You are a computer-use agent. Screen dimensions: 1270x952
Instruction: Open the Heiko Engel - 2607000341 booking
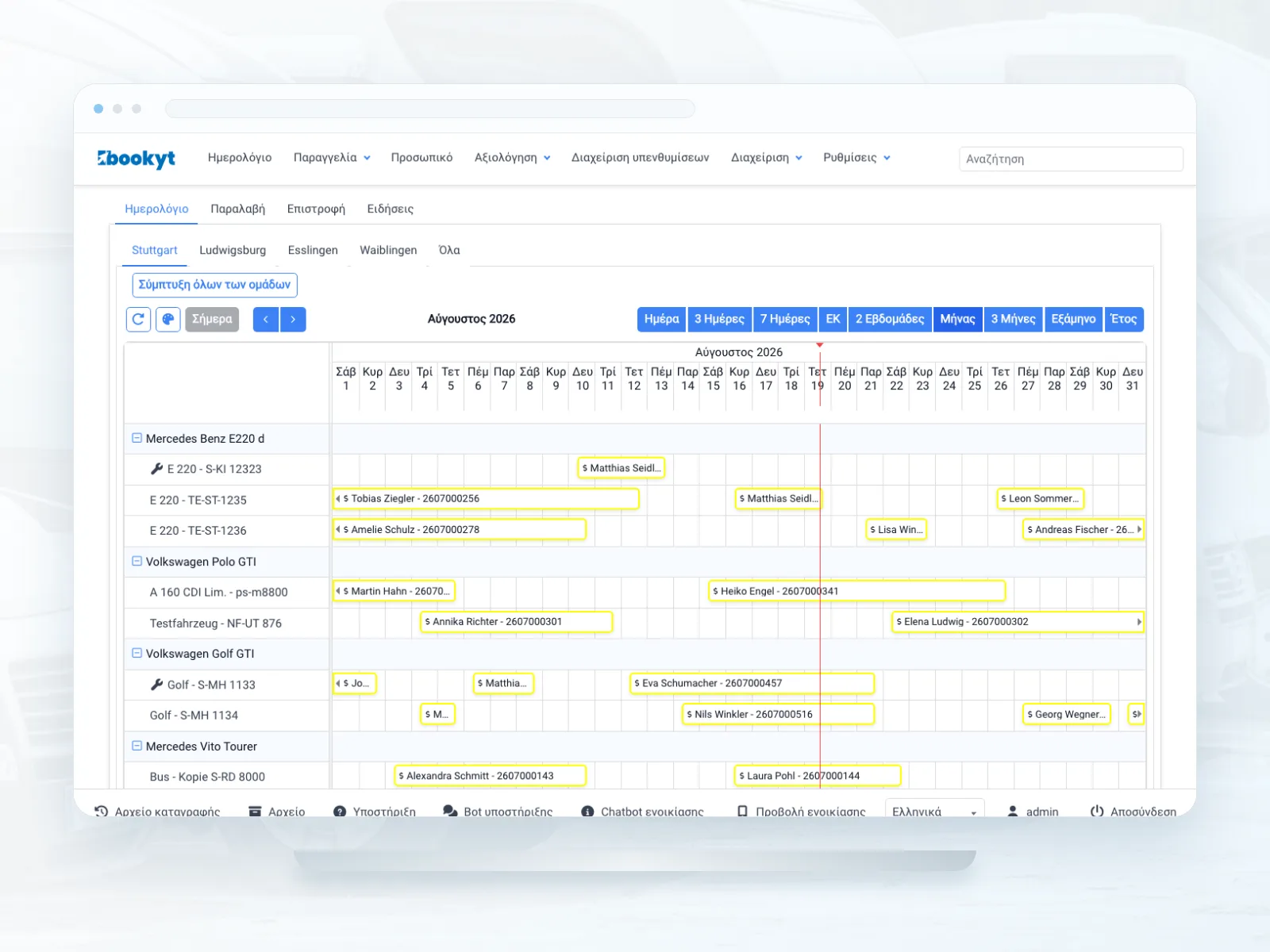pos(857,591)
